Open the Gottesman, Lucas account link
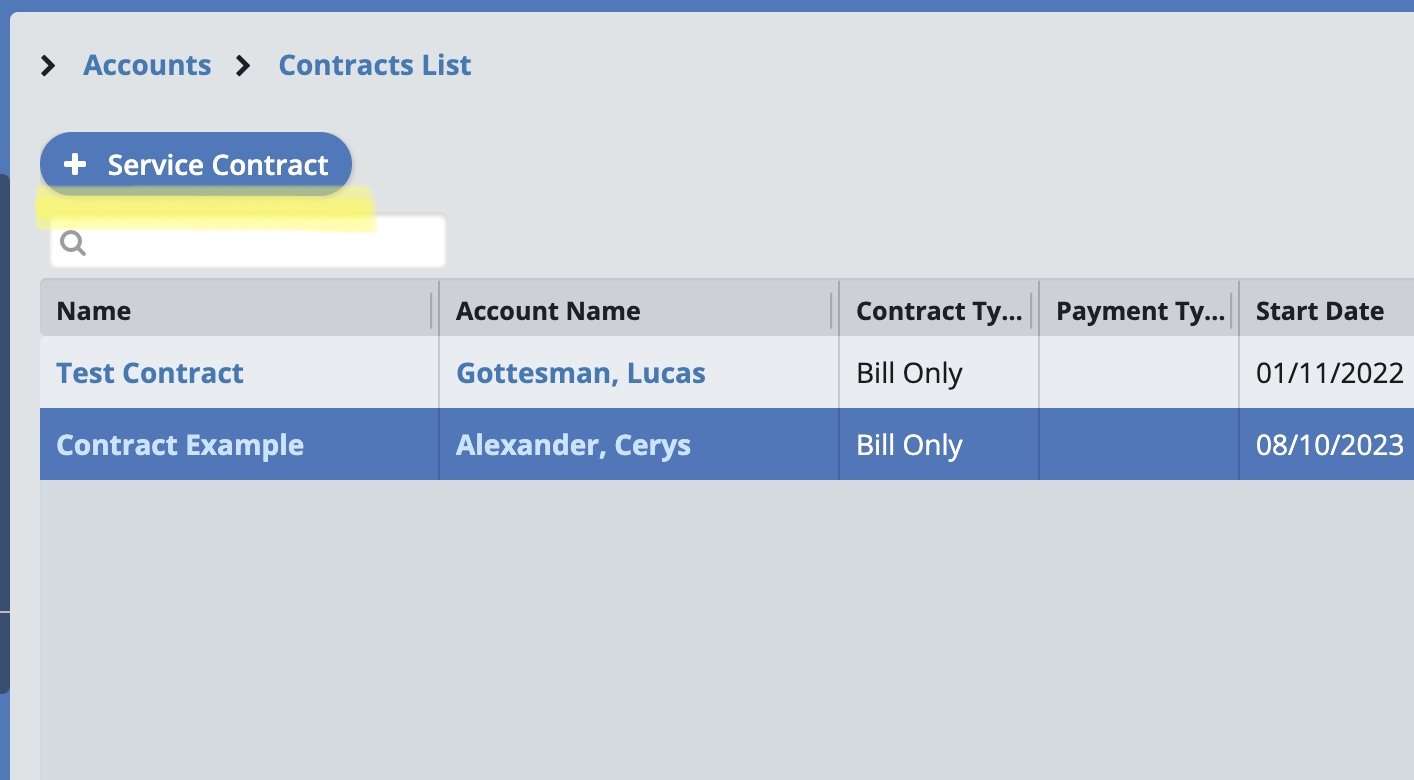This screenshot has width=1414, height=780. point(580,373)
